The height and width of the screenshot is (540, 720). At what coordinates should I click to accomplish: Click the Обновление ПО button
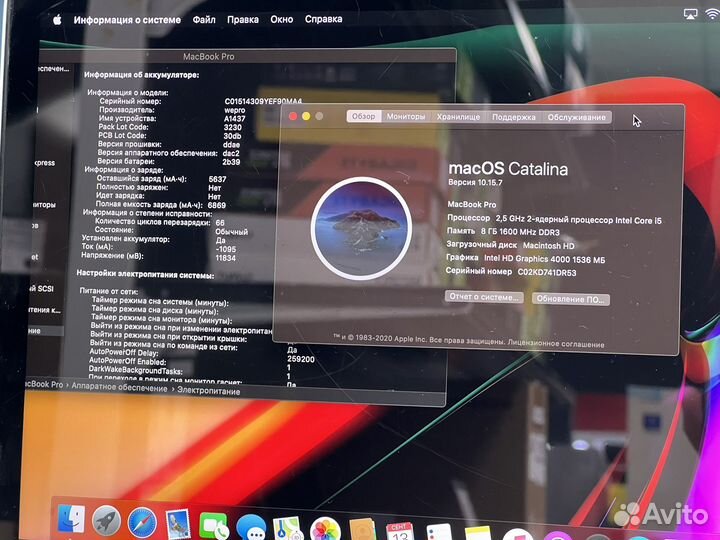570,299
